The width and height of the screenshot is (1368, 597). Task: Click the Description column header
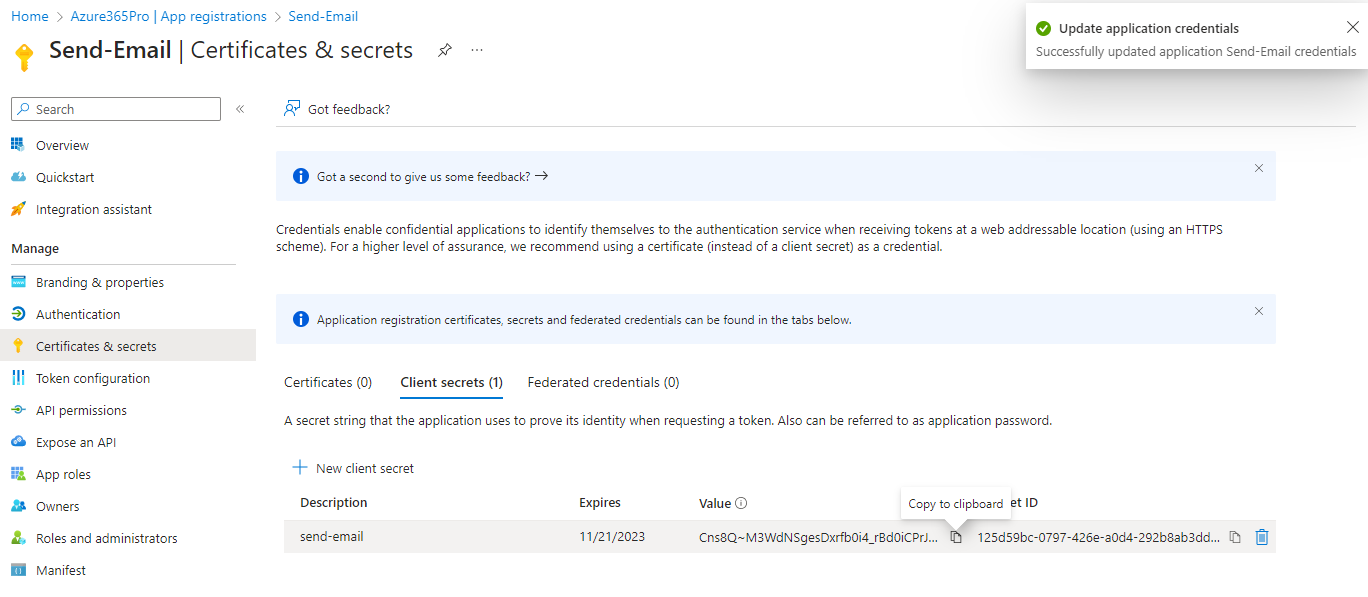[x=334, y=502]
